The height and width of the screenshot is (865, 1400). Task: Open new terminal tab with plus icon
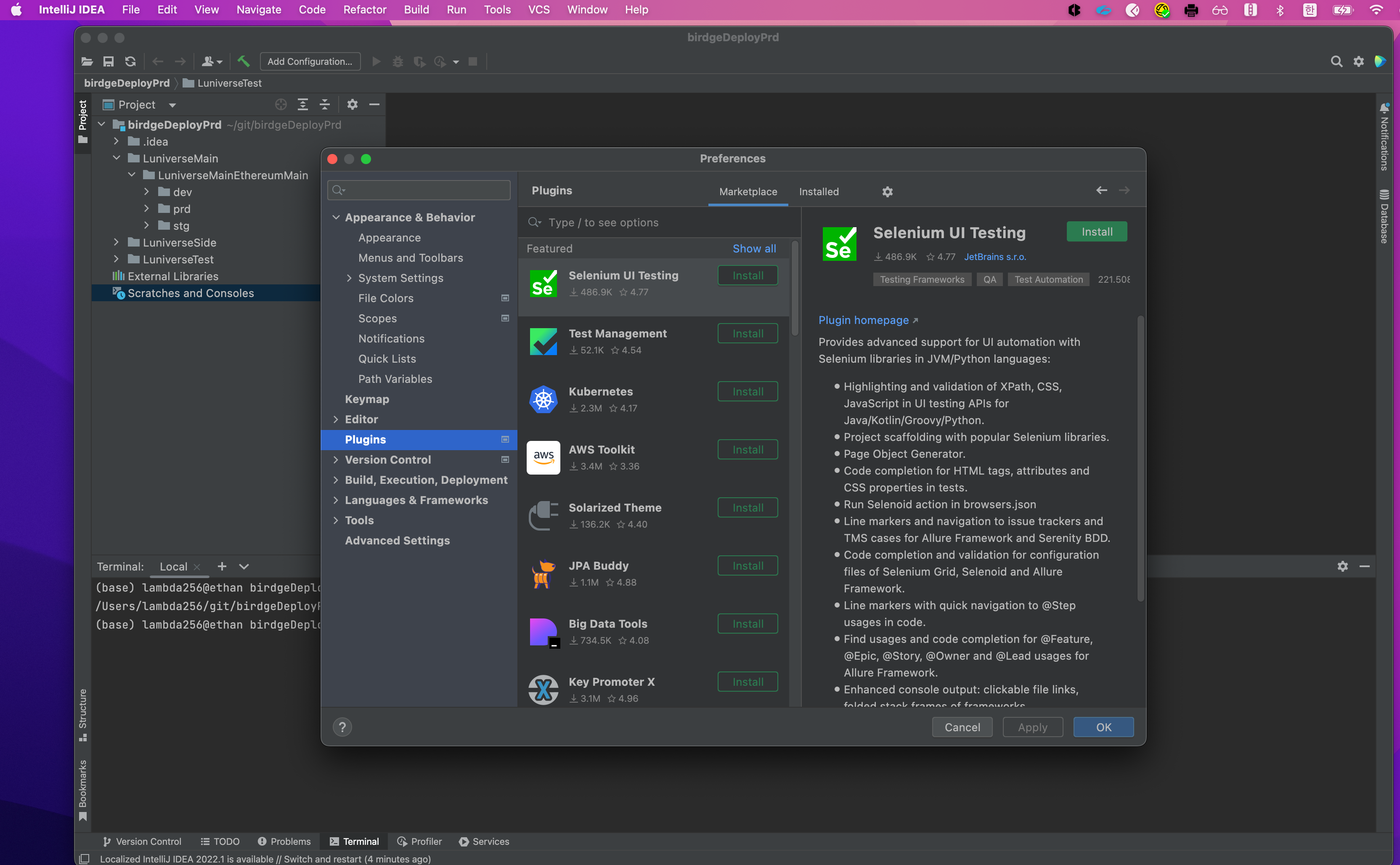(x=222, y=566)
